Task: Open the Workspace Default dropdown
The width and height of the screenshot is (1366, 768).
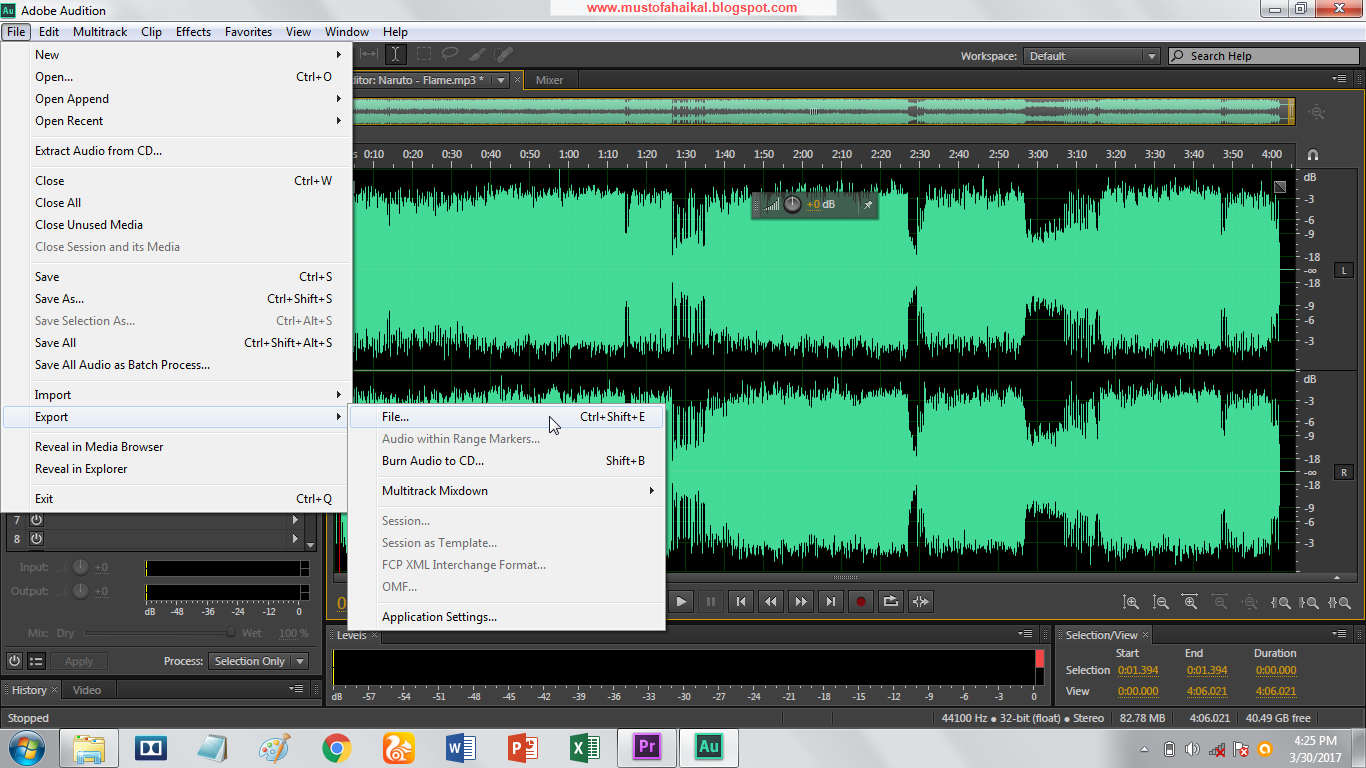Action: click(x=1092, y=56)
